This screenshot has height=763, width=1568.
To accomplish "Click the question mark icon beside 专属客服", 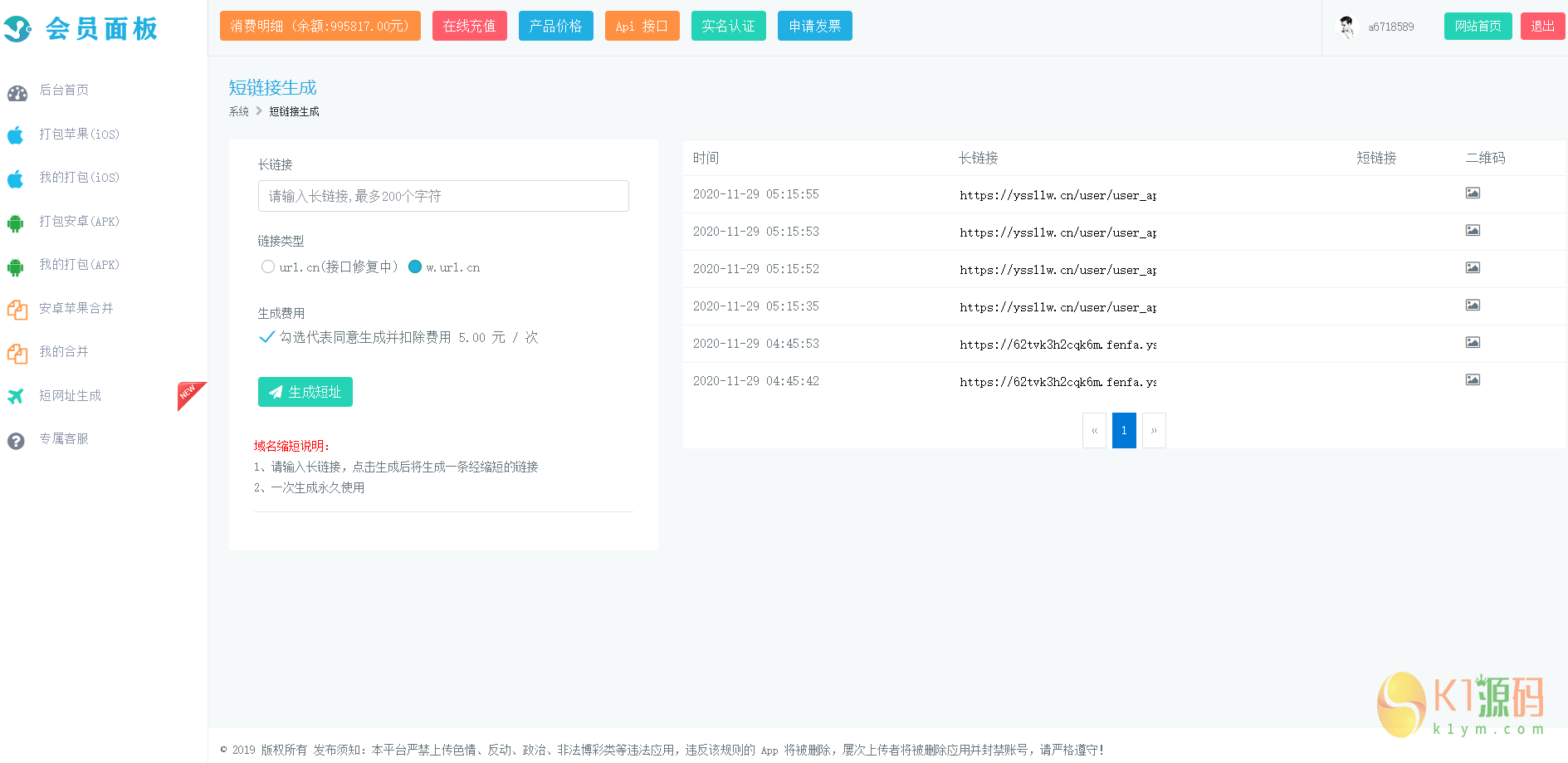I will (x=16, y=441).
